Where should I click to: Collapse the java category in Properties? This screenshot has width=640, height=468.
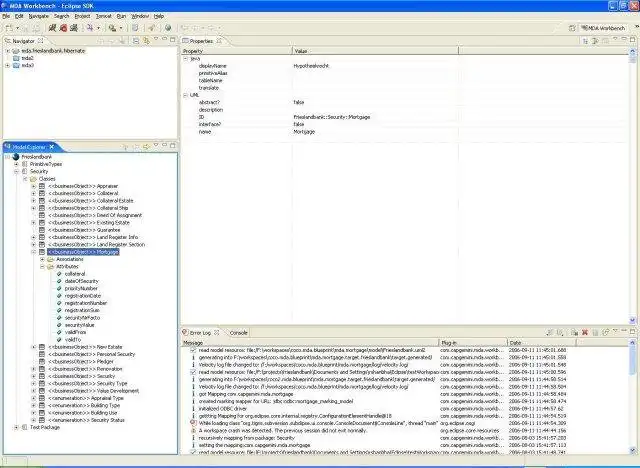pos(185,59)
